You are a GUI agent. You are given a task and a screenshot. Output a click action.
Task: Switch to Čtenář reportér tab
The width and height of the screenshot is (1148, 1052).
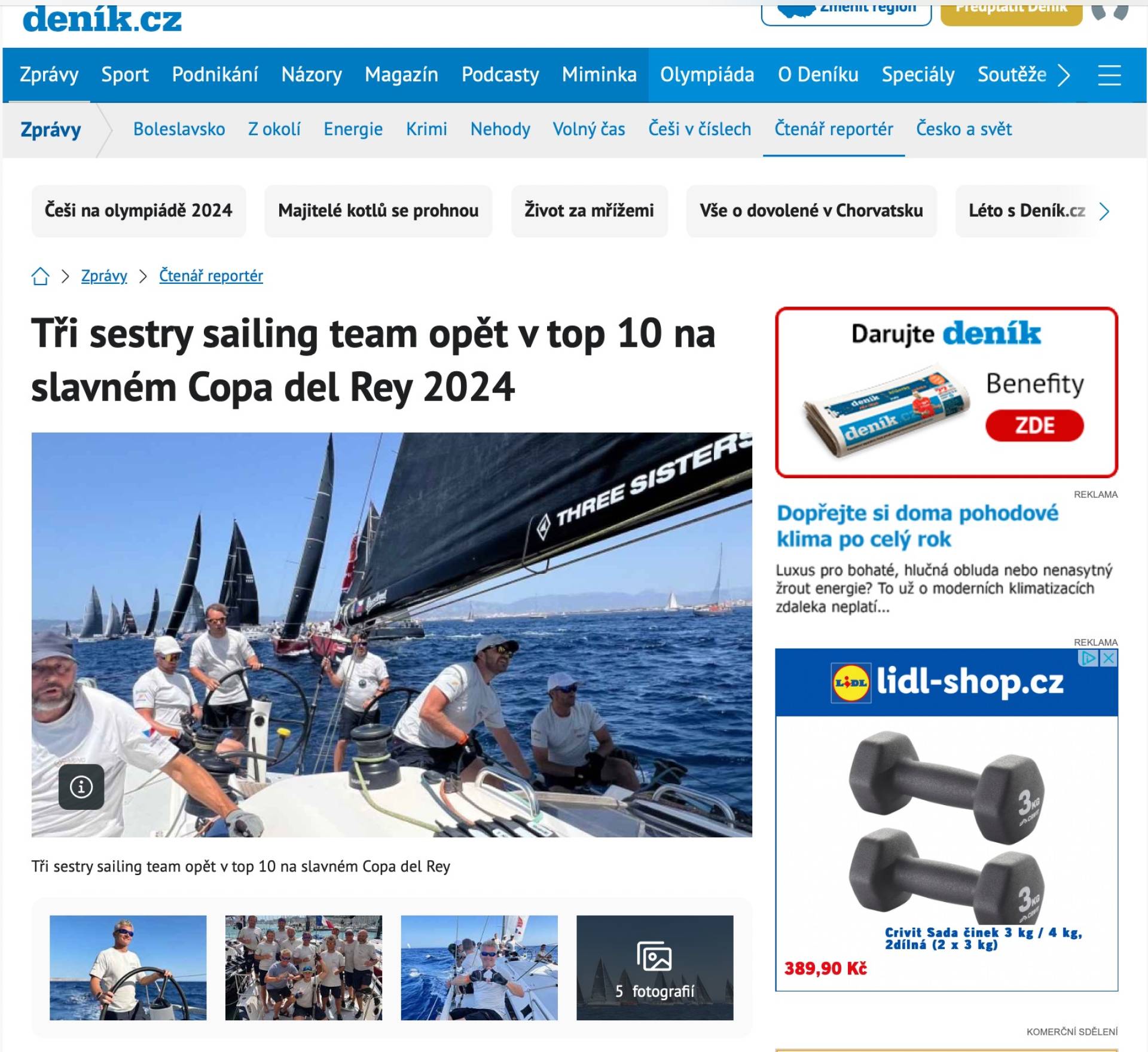click(833, 129)
